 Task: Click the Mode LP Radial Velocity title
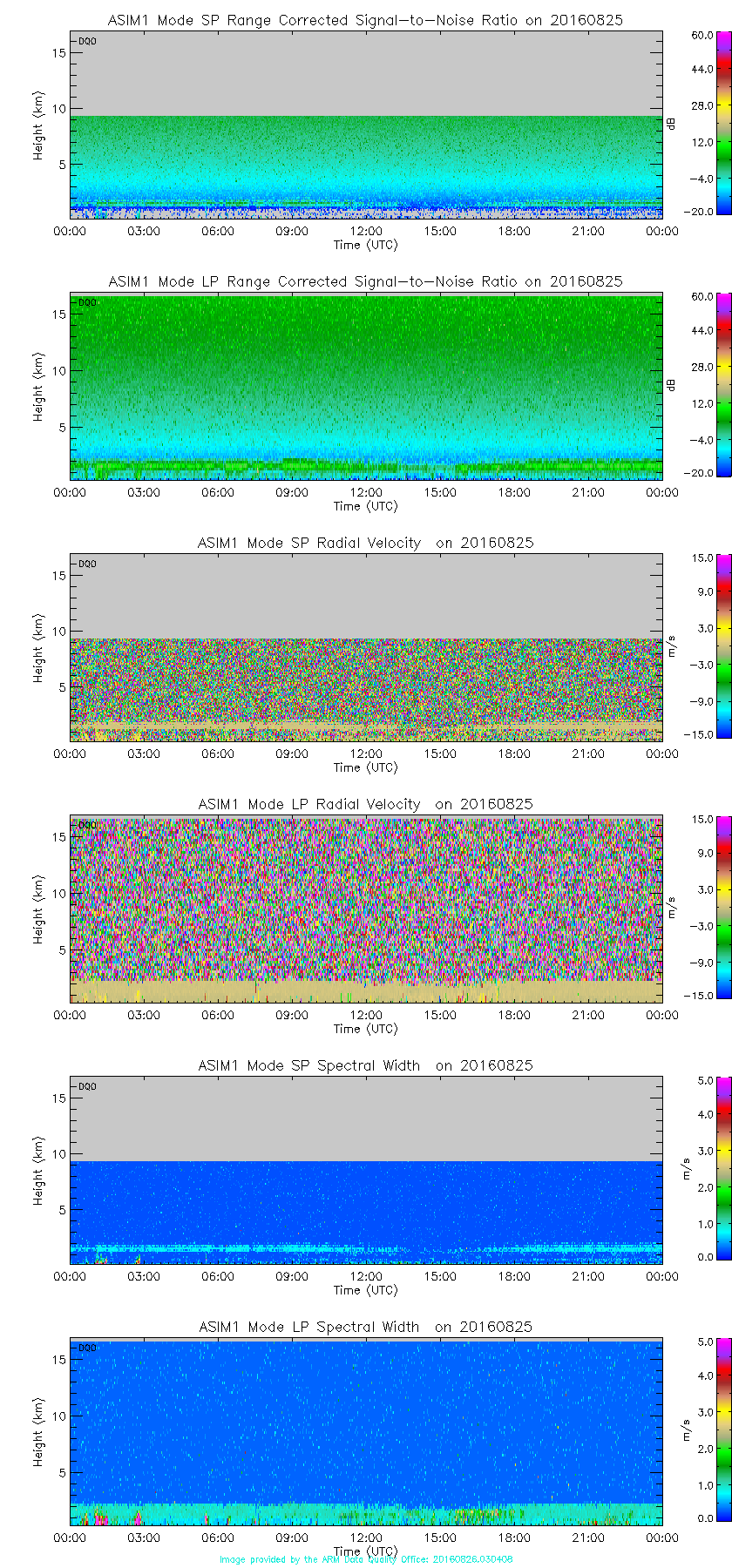click(365, 804)
